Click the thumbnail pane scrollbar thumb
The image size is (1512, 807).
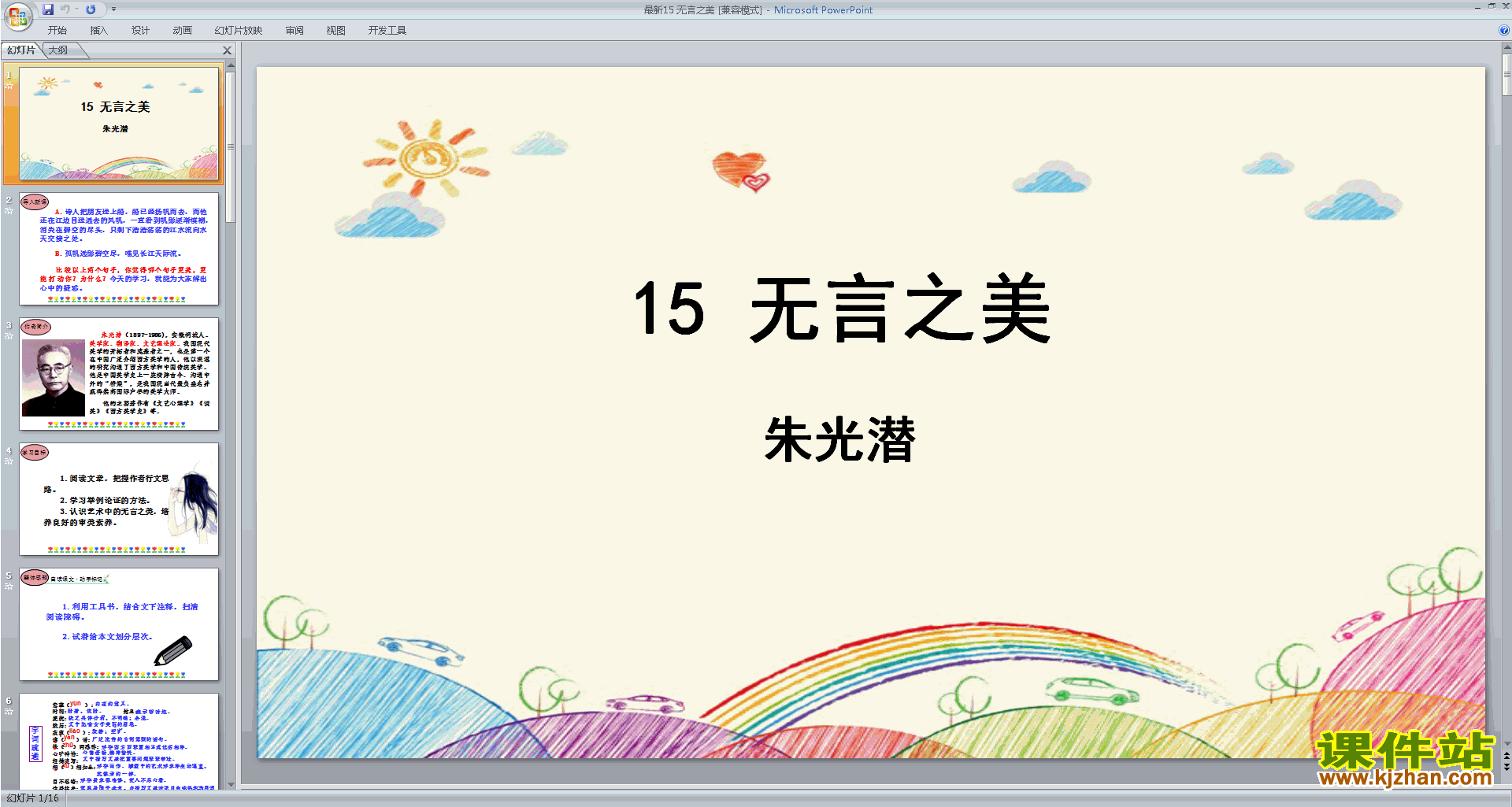(231, 147)
